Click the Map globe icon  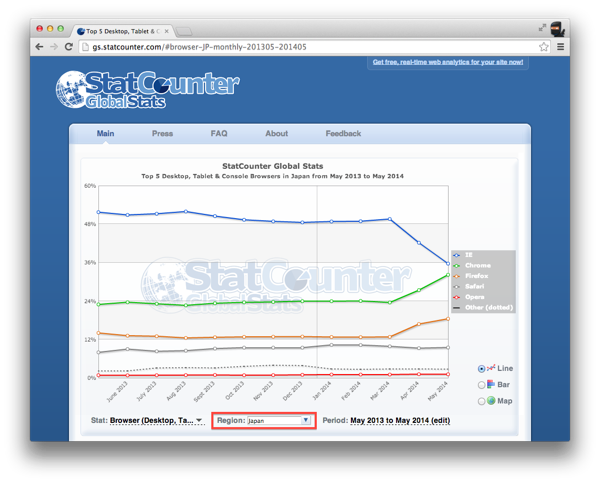pos(491,401)
